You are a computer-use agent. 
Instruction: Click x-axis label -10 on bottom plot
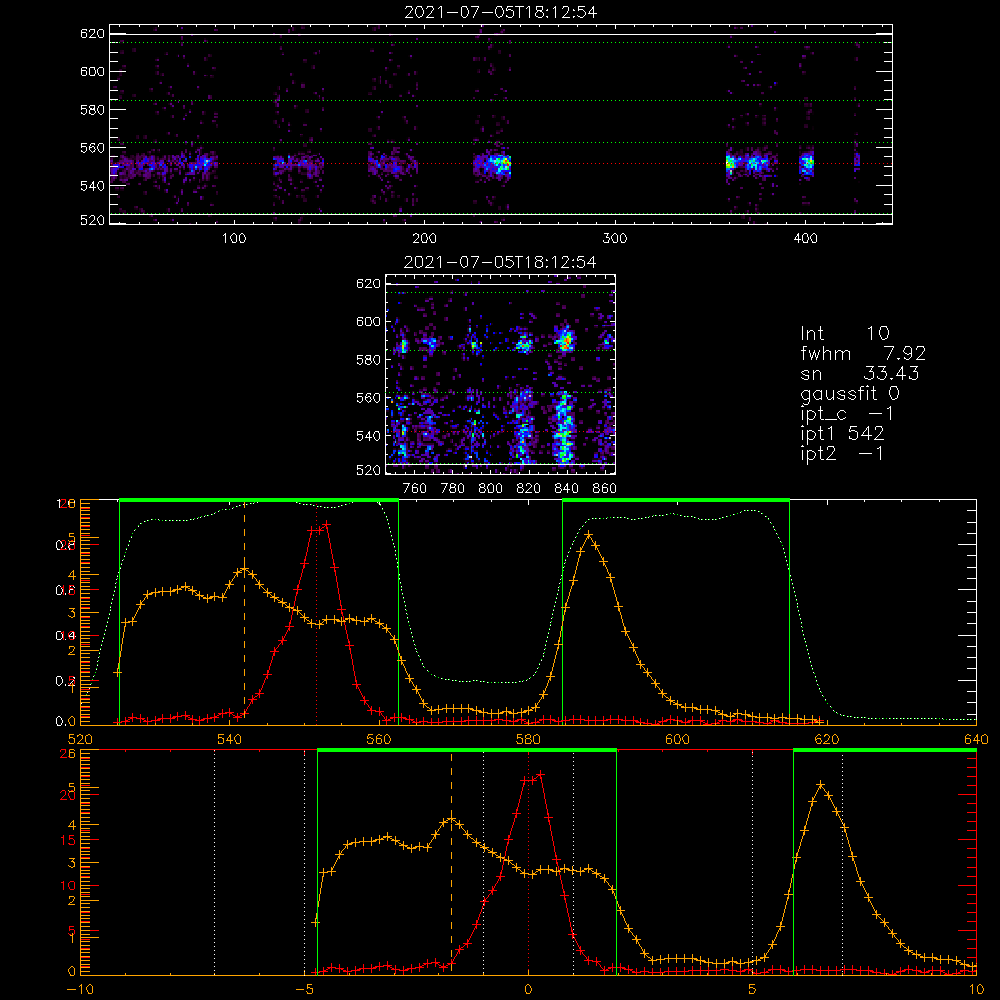(80, 990)
